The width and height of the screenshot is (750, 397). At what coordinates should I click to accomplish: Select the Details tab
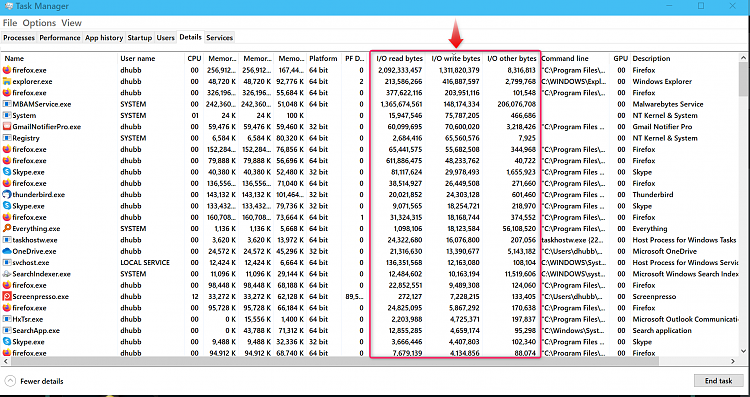tap(190, 37)
